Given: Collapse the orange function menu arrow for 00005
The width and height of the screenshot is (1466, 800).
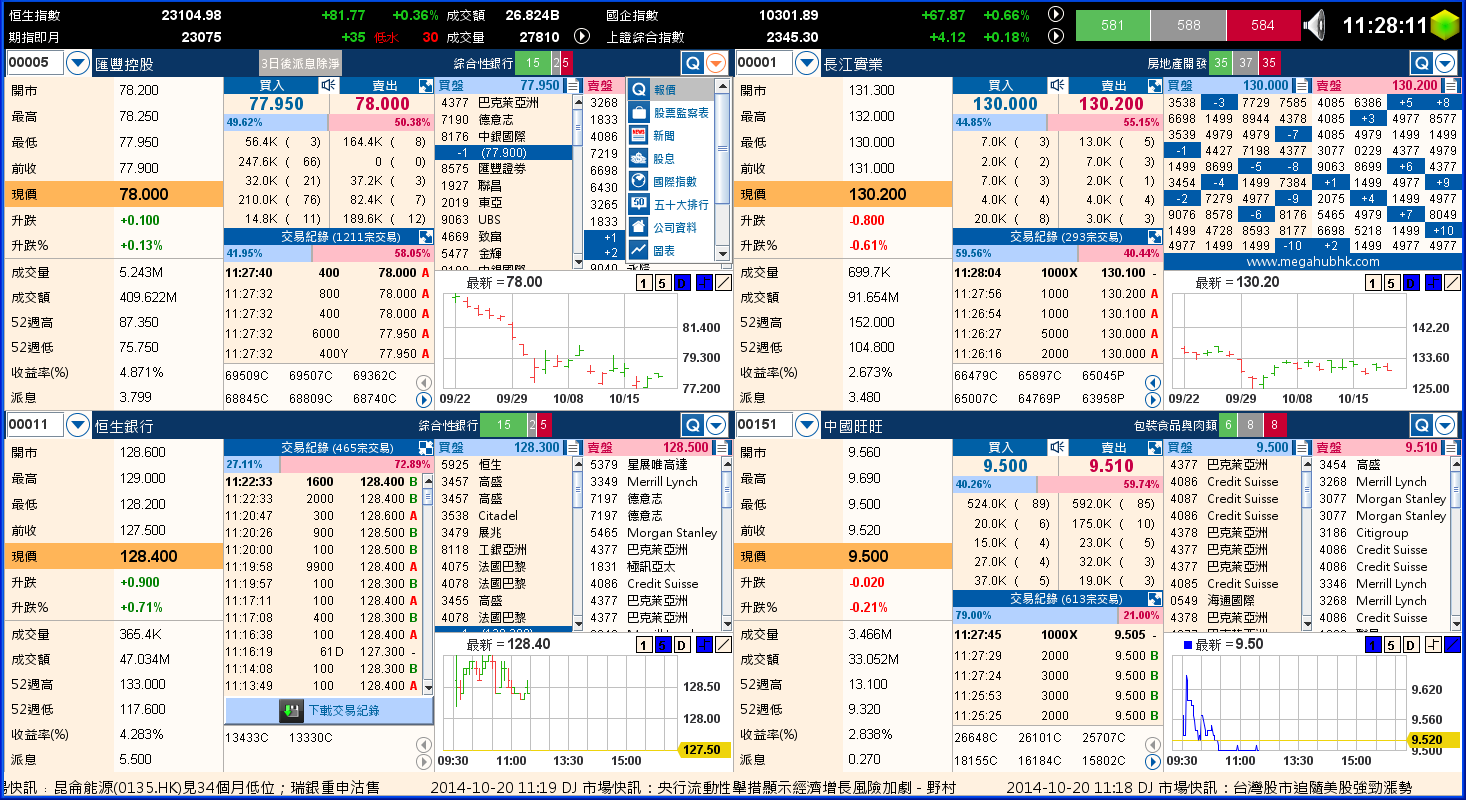Looking at the screenshot, I should (716, 63).
